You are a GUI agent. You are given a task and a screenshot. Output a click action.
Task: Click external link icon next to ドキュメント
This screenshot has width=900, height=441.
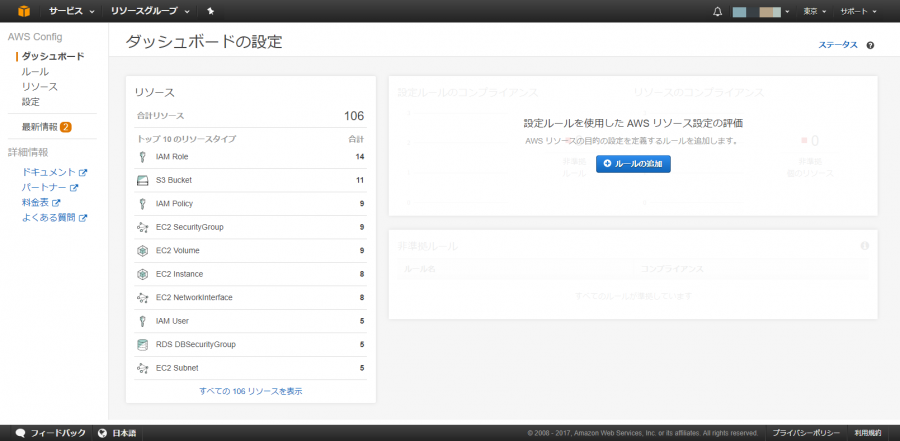click(x=83, y=172)
